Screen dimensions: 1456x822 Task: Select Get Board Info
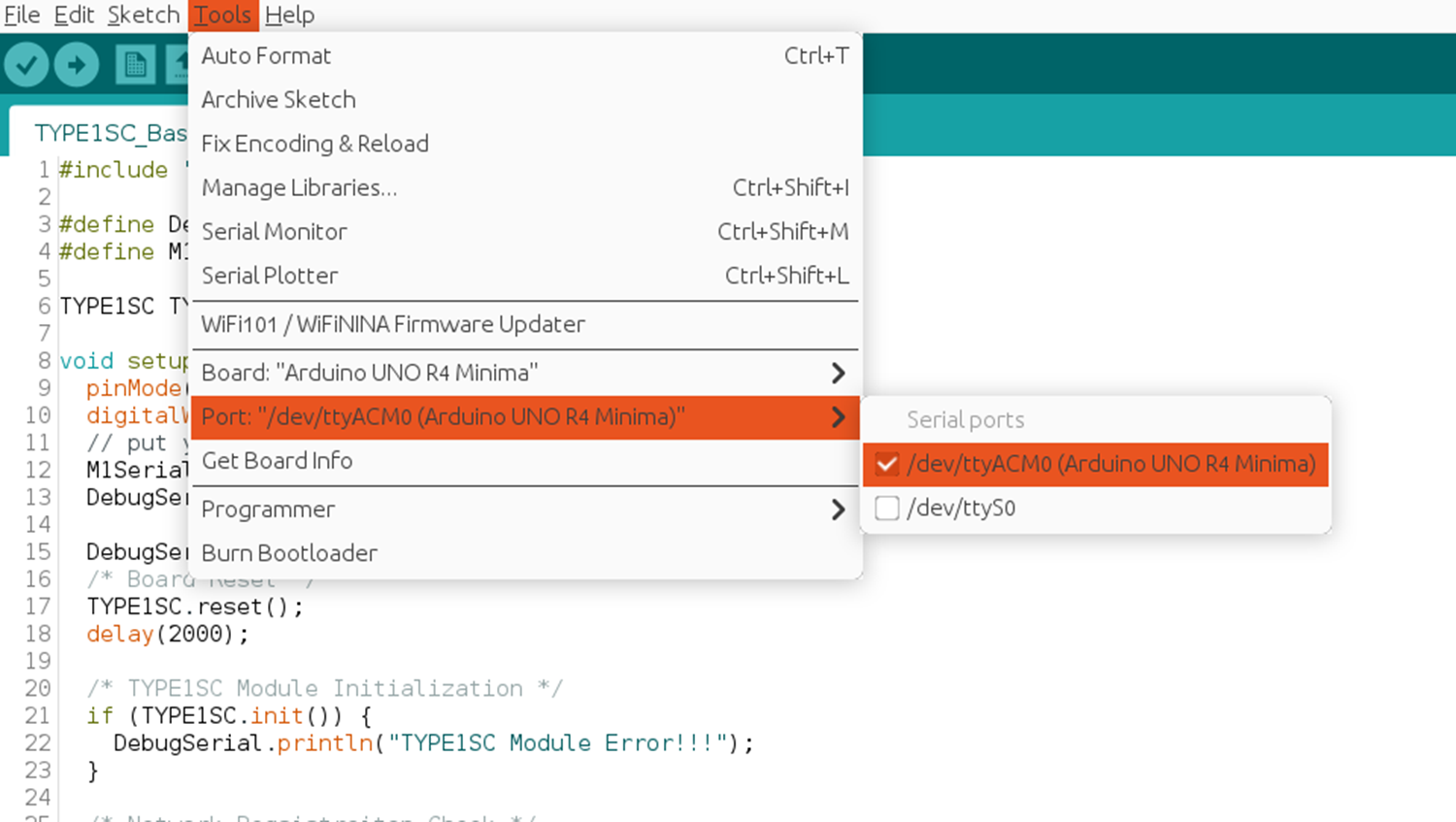(525, 461)
